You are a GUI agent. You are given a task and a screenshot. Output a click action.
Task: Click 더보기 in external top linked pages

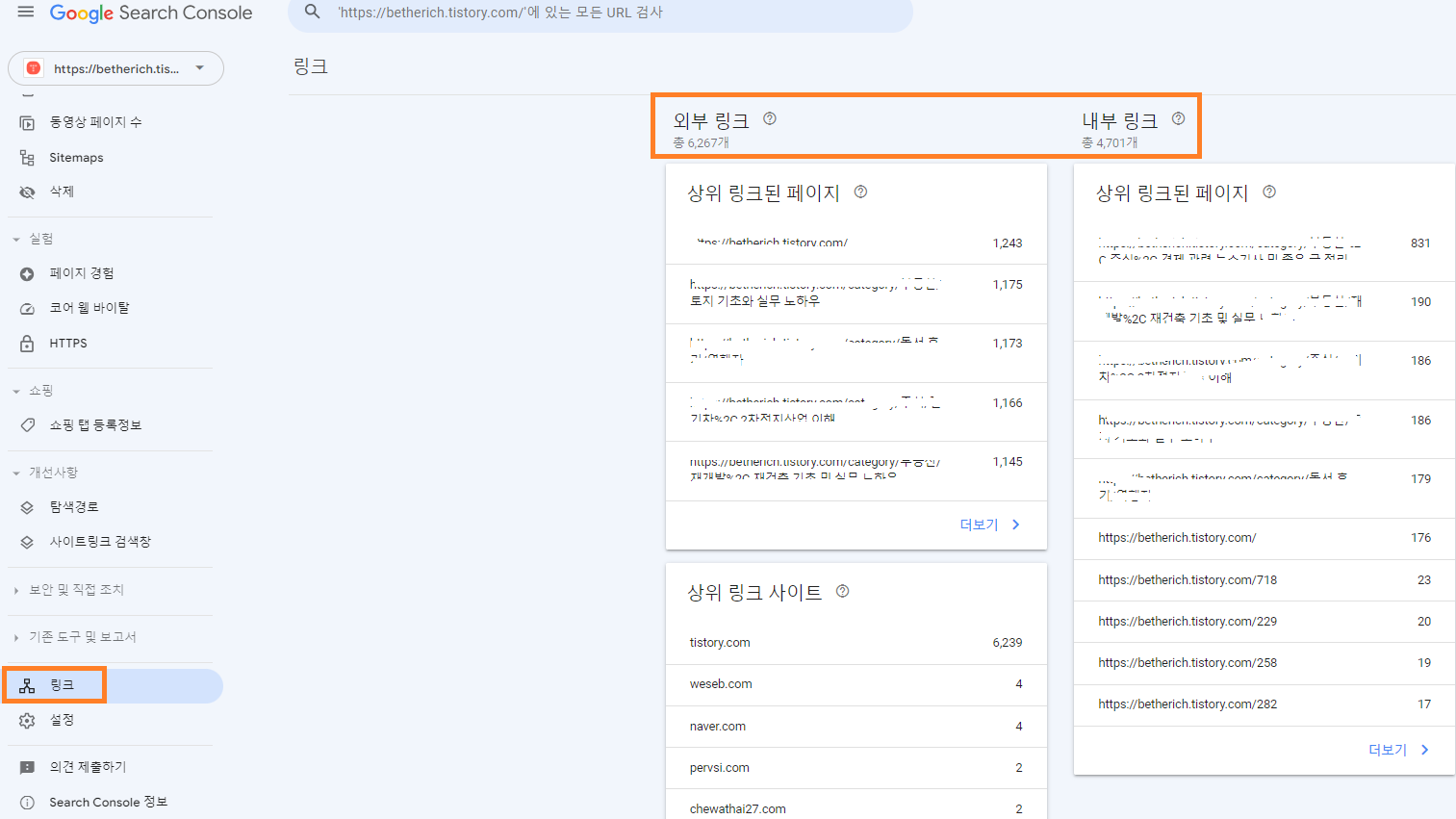(x=990, y=525)
